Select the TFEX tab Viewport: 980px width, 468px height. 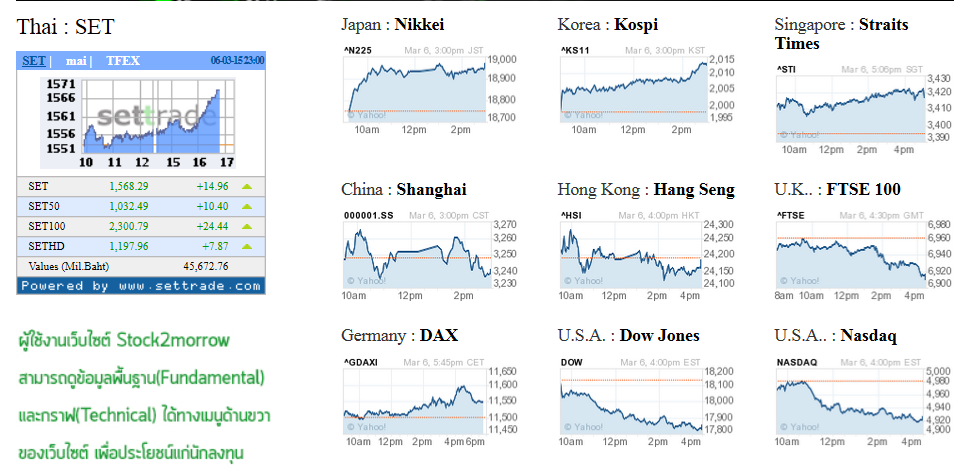123,61
